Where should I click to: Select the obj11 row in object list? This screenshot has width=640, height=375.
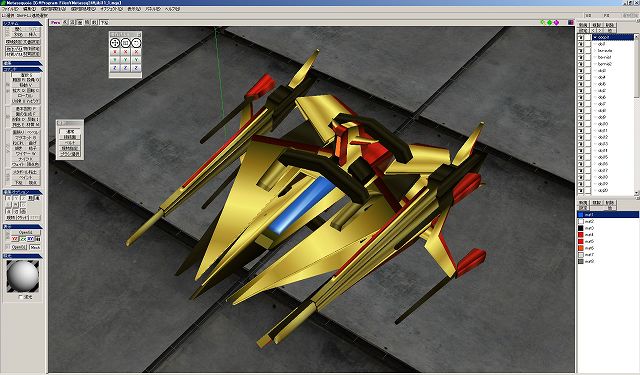point(612,131)
